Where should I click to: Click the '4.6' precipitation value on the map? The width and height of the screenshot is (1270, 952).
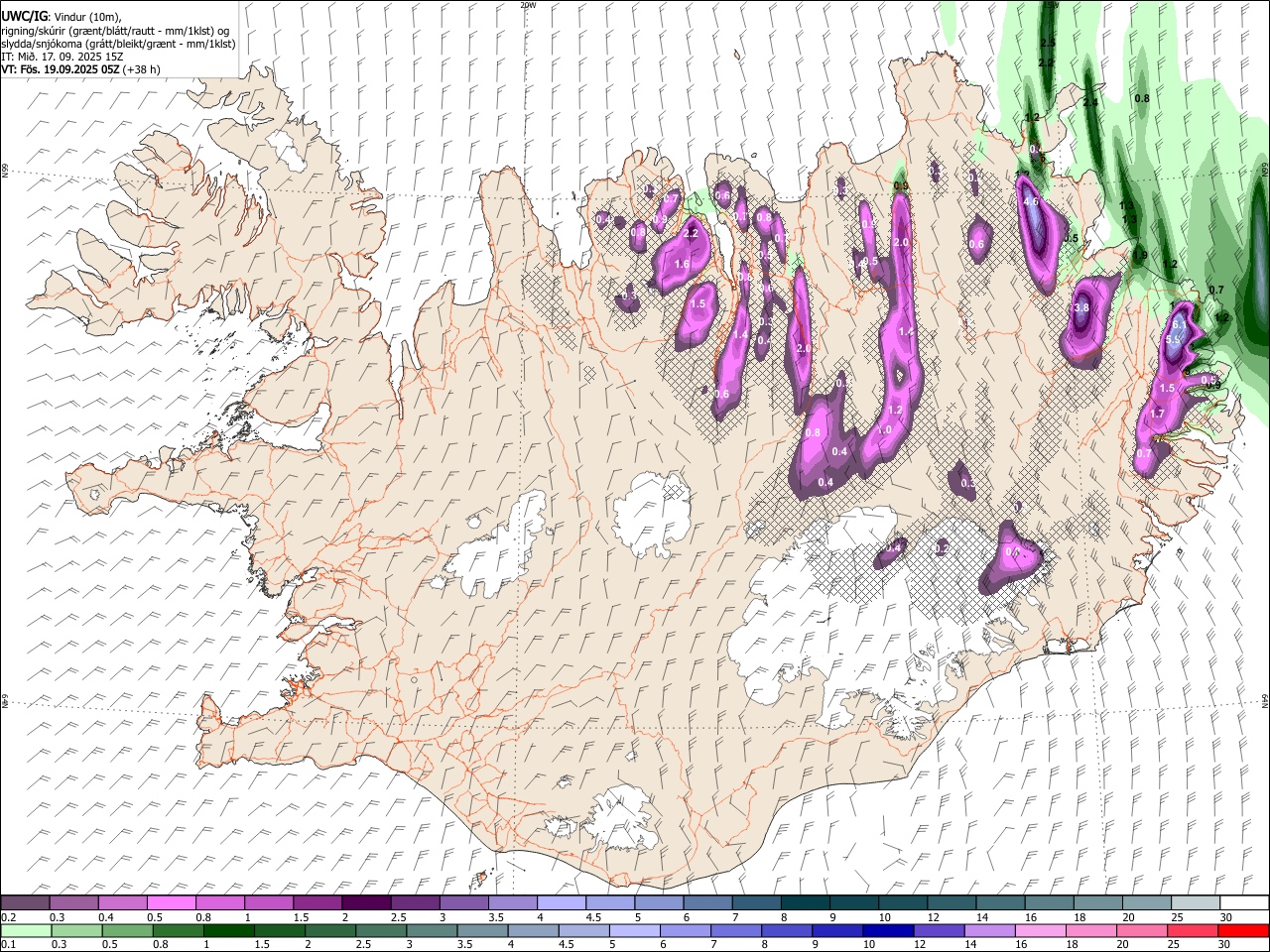(x=1031, y=202)
